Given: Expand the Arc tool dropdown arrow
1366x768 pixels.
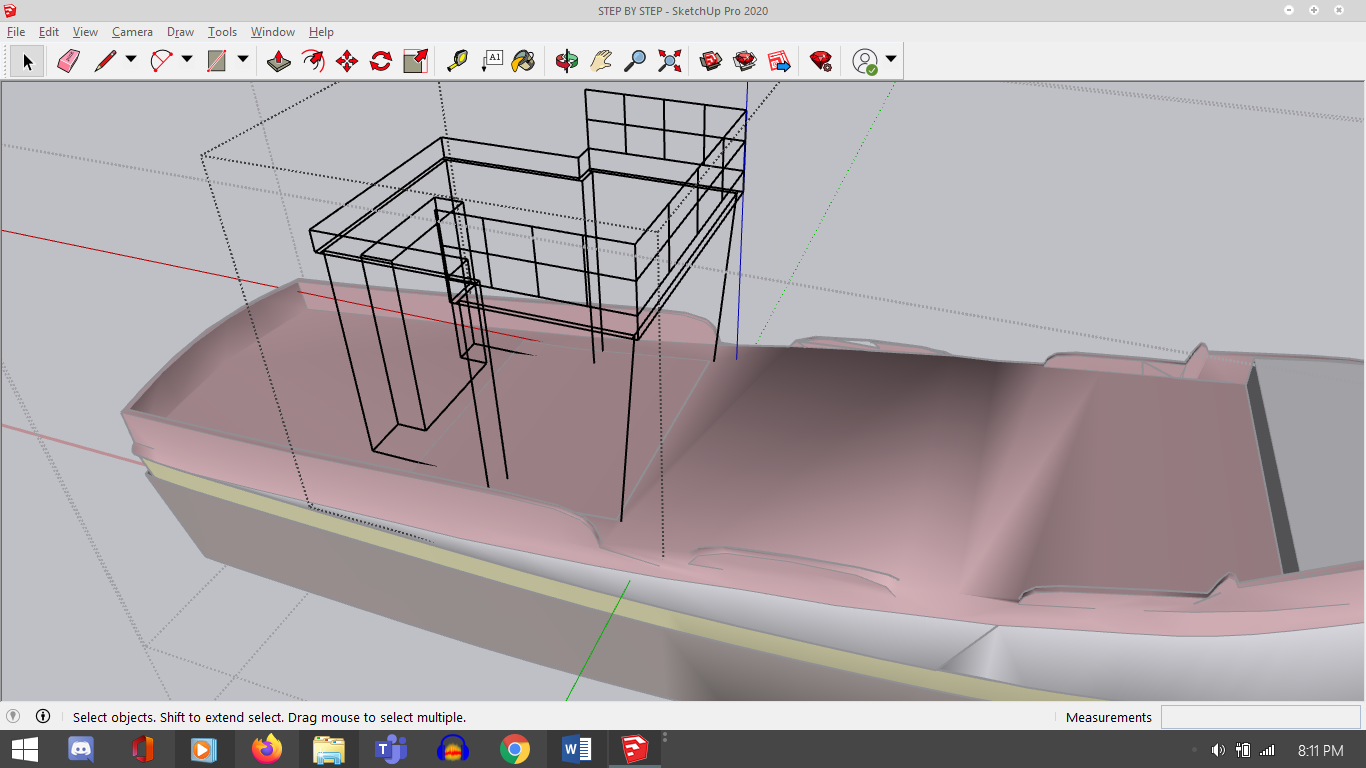Looking at the screenshot, I should tap(187, 60).
